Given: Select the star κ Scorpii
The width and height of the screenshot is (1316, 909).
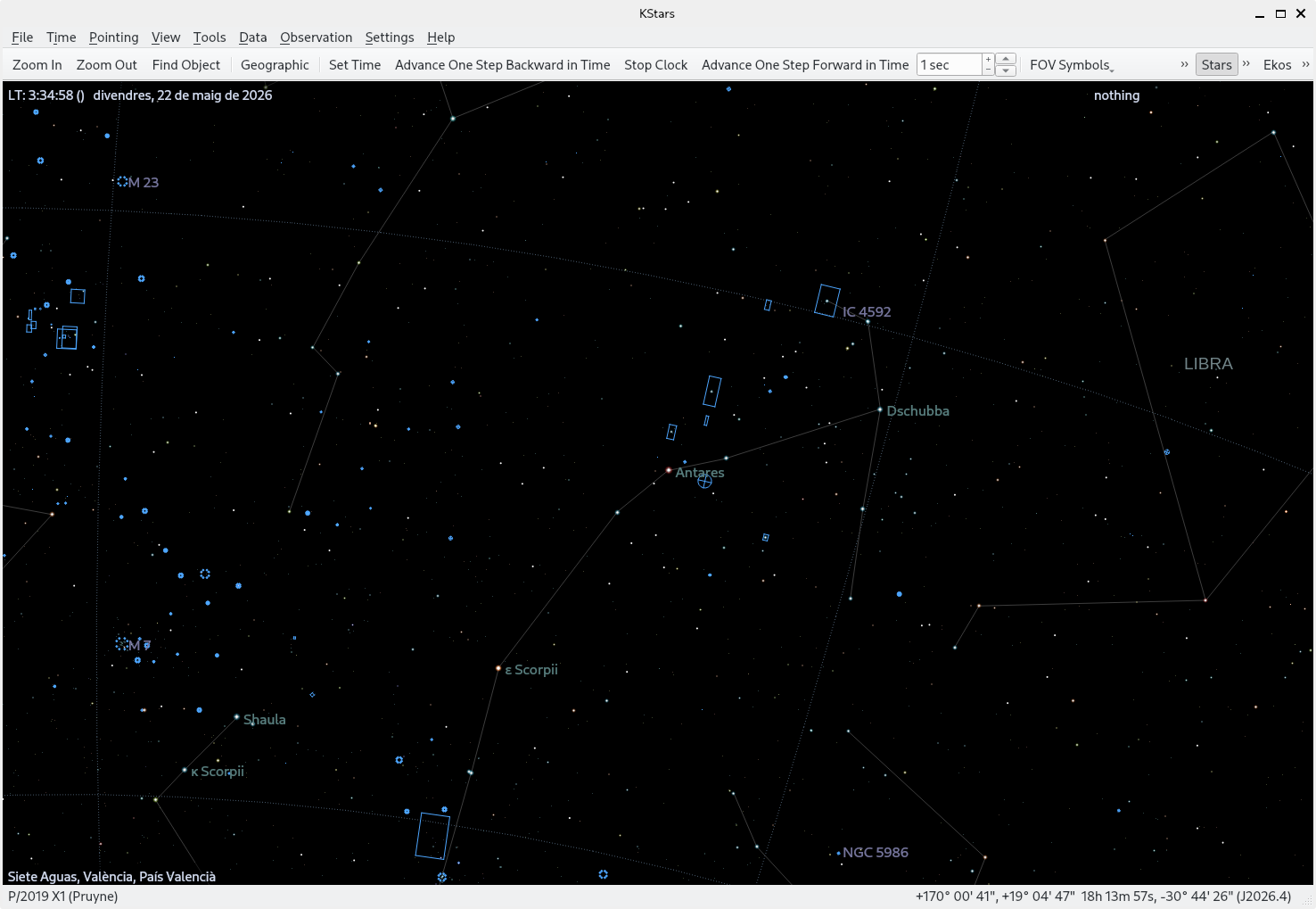Looking at the screenshot, I should tap(185, 770).
